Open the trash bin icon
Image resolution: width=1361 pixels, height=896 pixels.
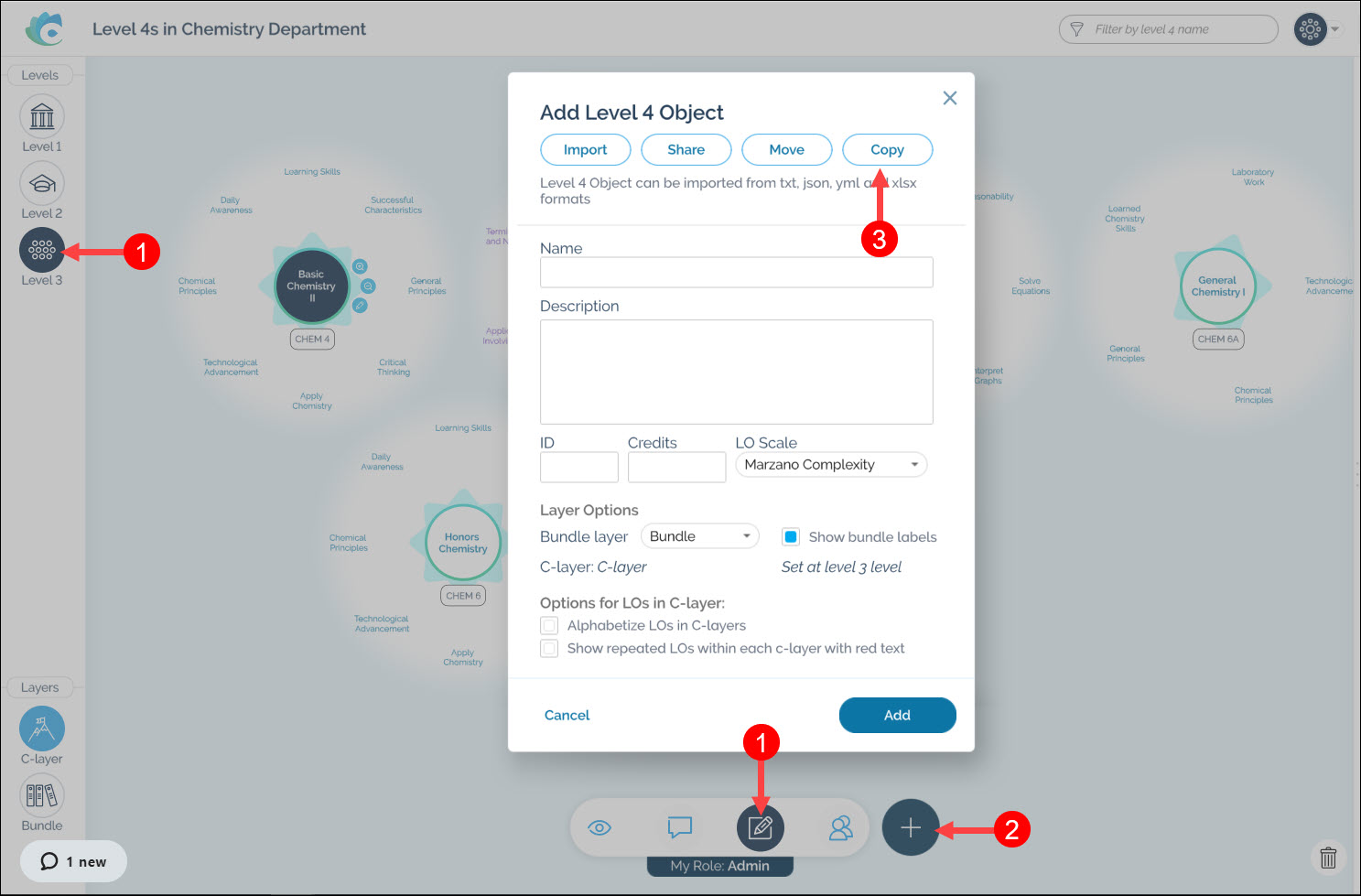(x=1328, y=858)
